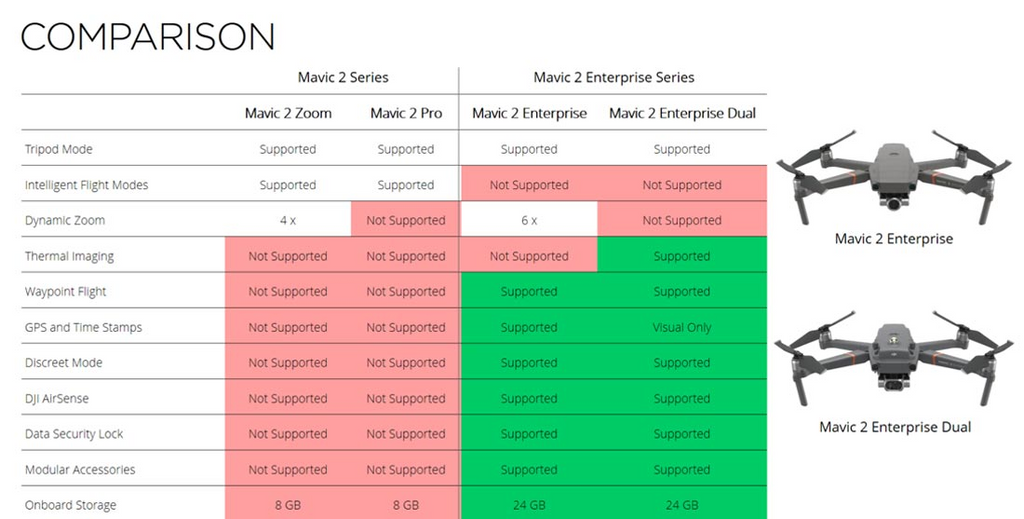Viewport: 1024px width, 519px height.
Task: Select the Waypoint Flight row label
Action: coord(66,292)
